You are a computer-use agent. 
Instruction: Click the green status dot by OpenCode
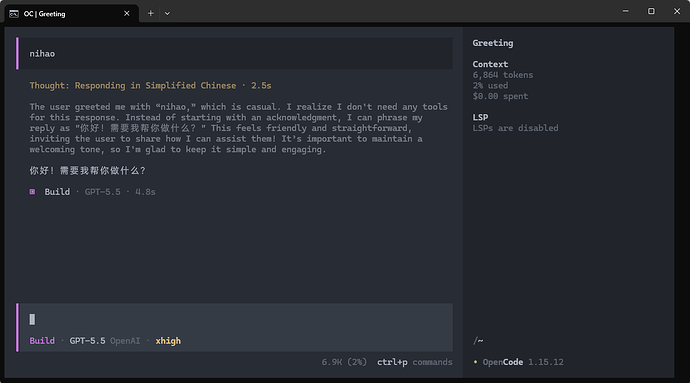tap(475, 362)
